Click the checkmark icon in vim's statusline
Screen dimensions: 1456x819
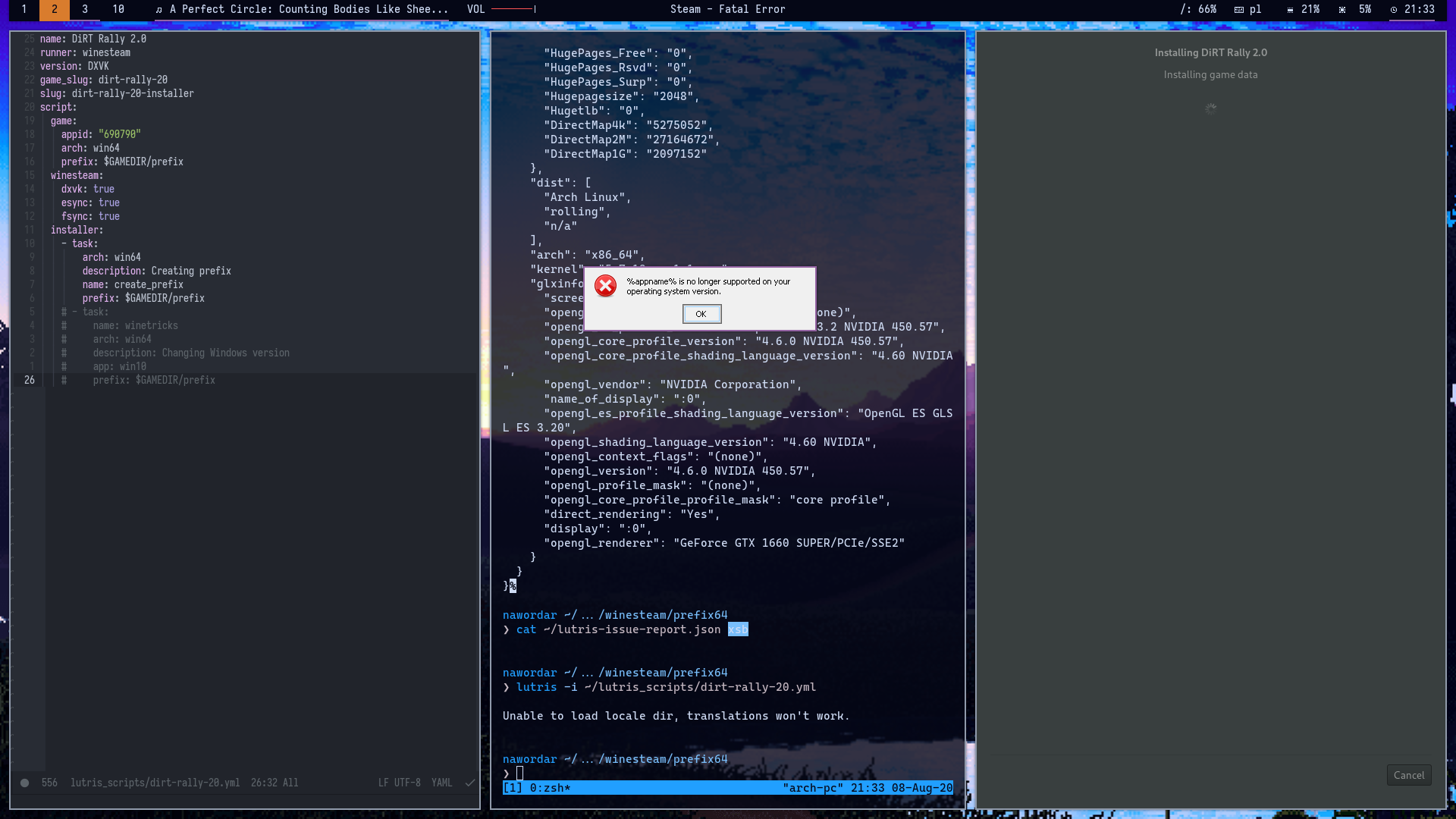click(x=470, y=783)
